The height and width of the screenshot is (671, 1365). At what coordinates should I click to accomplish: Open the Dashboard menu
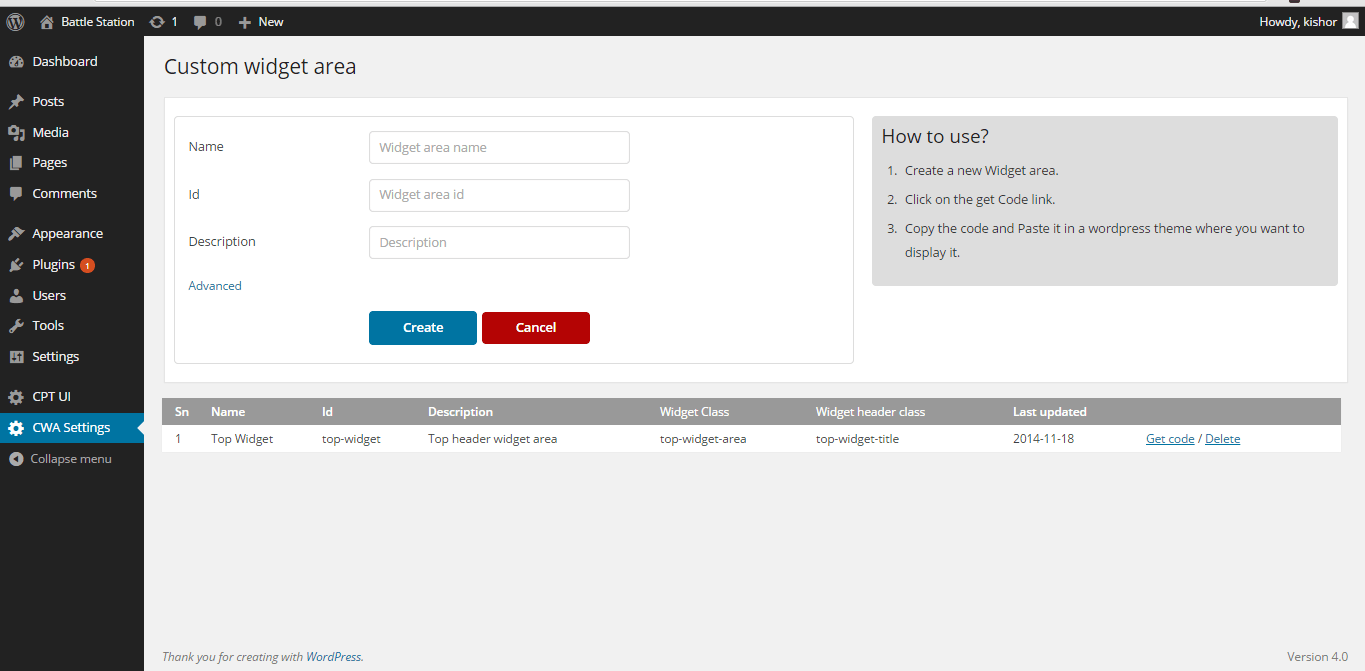coord(62,61)
